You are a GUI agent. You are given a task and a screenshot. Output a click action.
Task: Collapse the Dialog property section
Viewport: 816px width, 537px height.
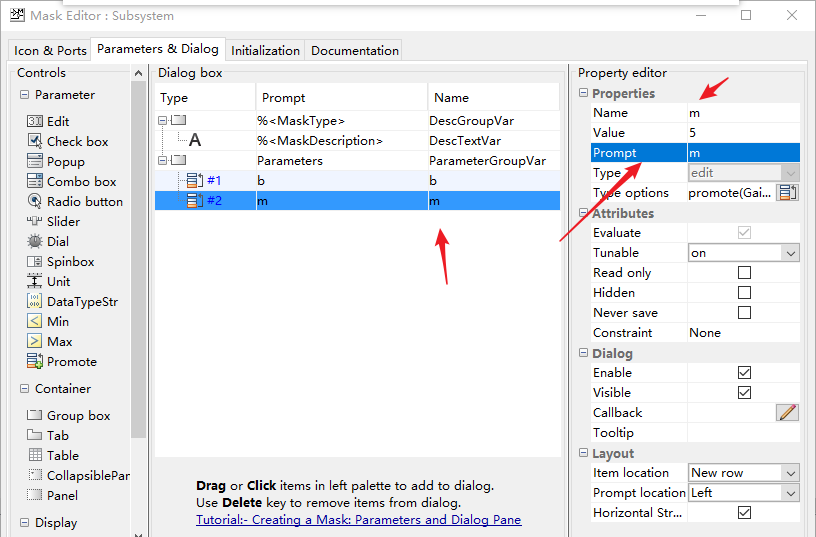[583, 353]
